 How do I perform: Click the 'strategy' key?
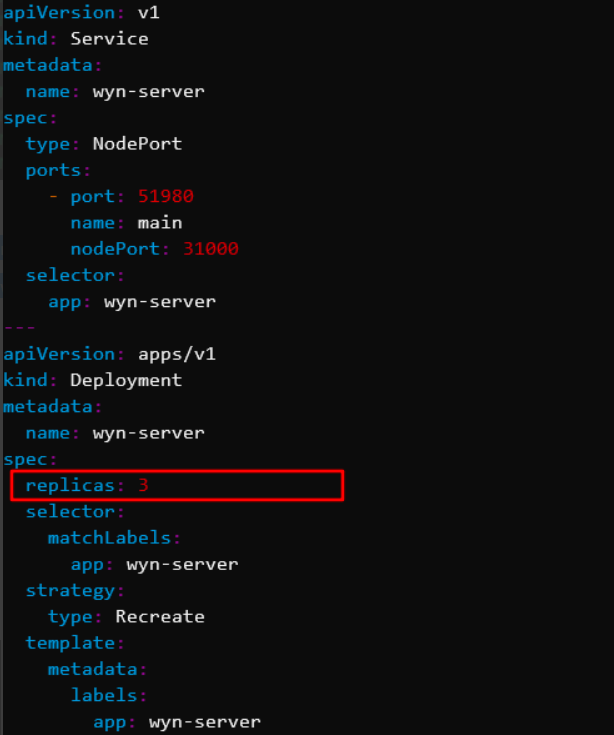click(70, 591)
